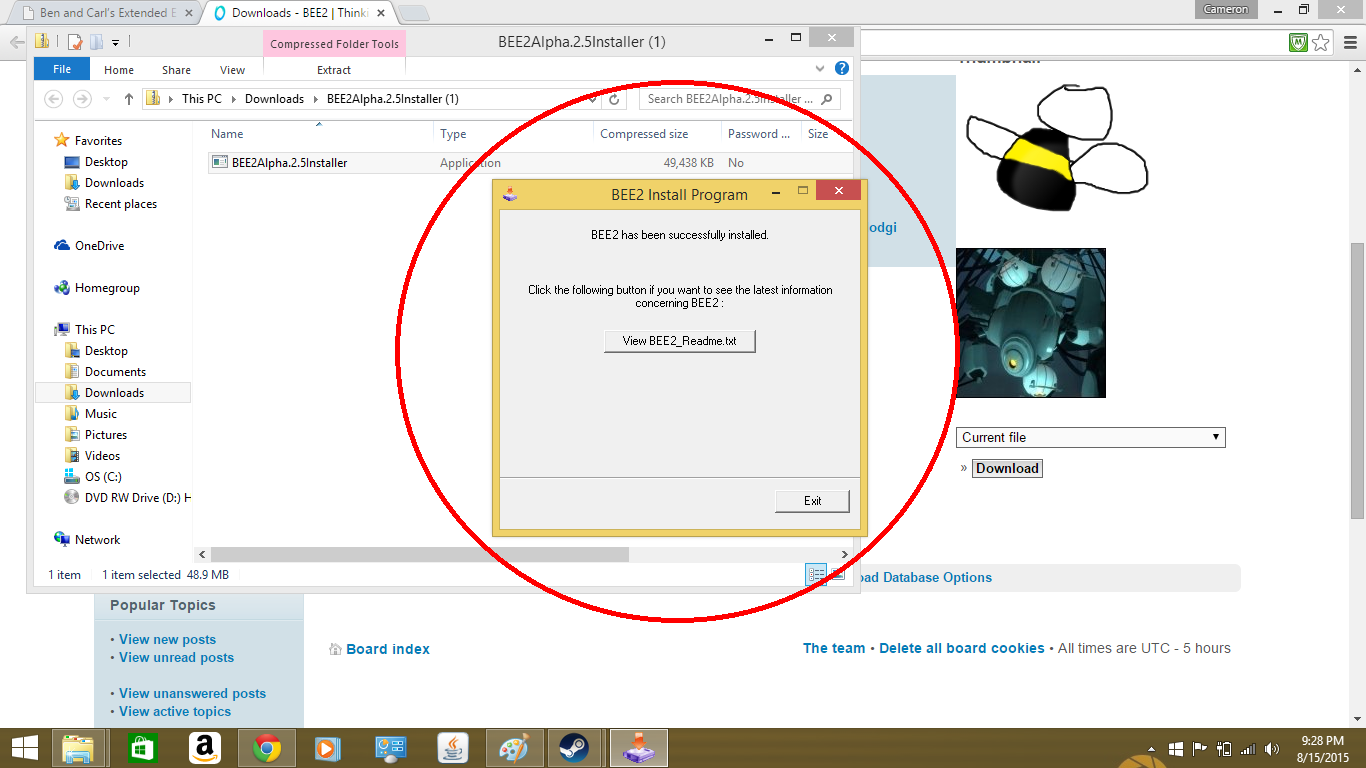The width and height of the screenshot is (1366, 768).
Task: Refresh the Explorer address bar location
Action: [616, 99]
